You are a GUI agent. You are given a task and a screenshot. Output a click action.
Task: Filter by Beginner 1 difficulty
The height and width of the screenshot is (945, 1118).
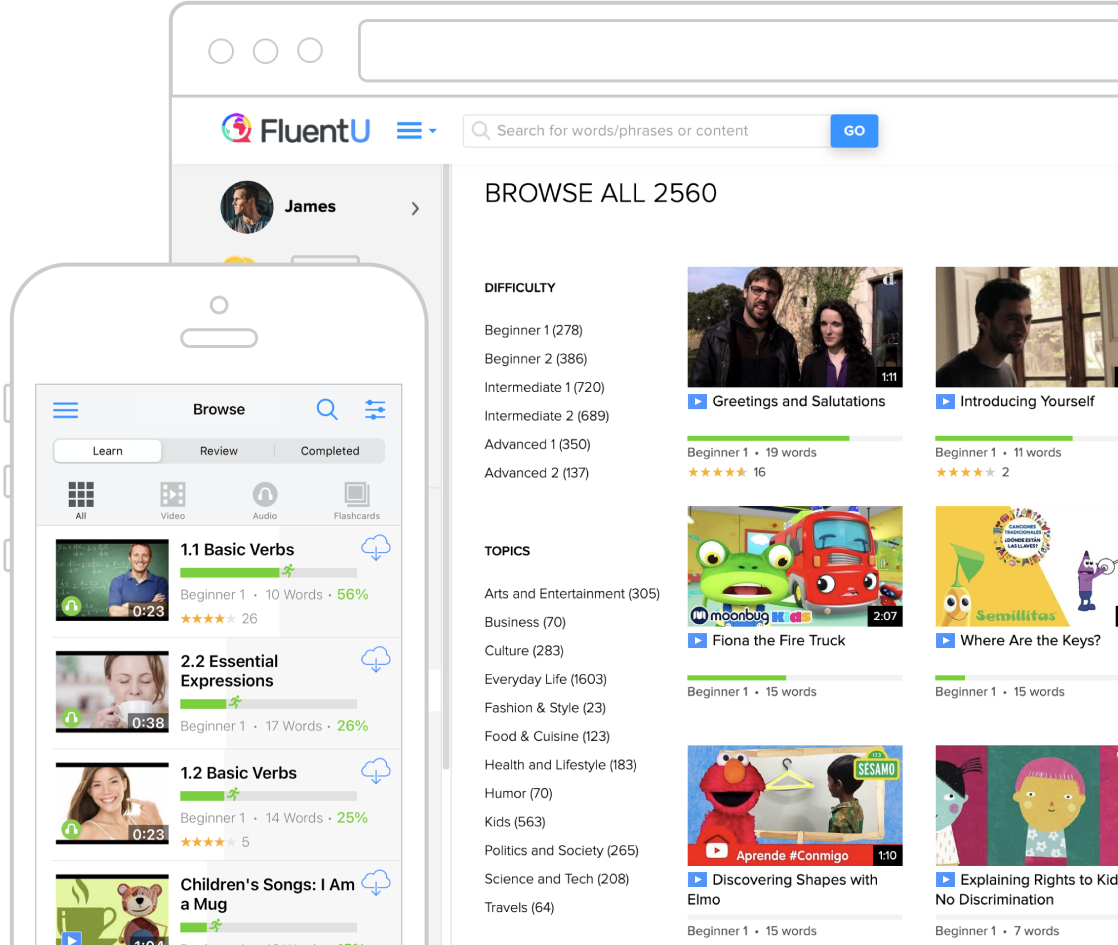pyautogui.click(x=533, y=330)
